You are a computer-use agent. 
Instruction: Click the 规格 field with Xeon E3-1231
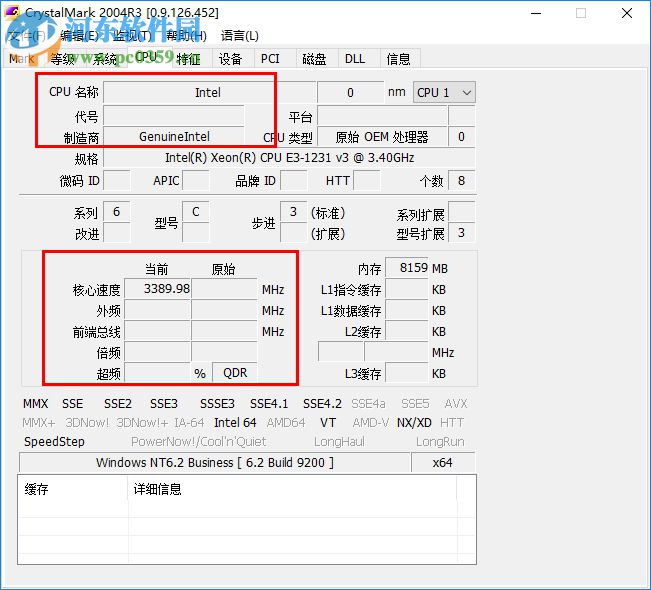tap(289, 158)
